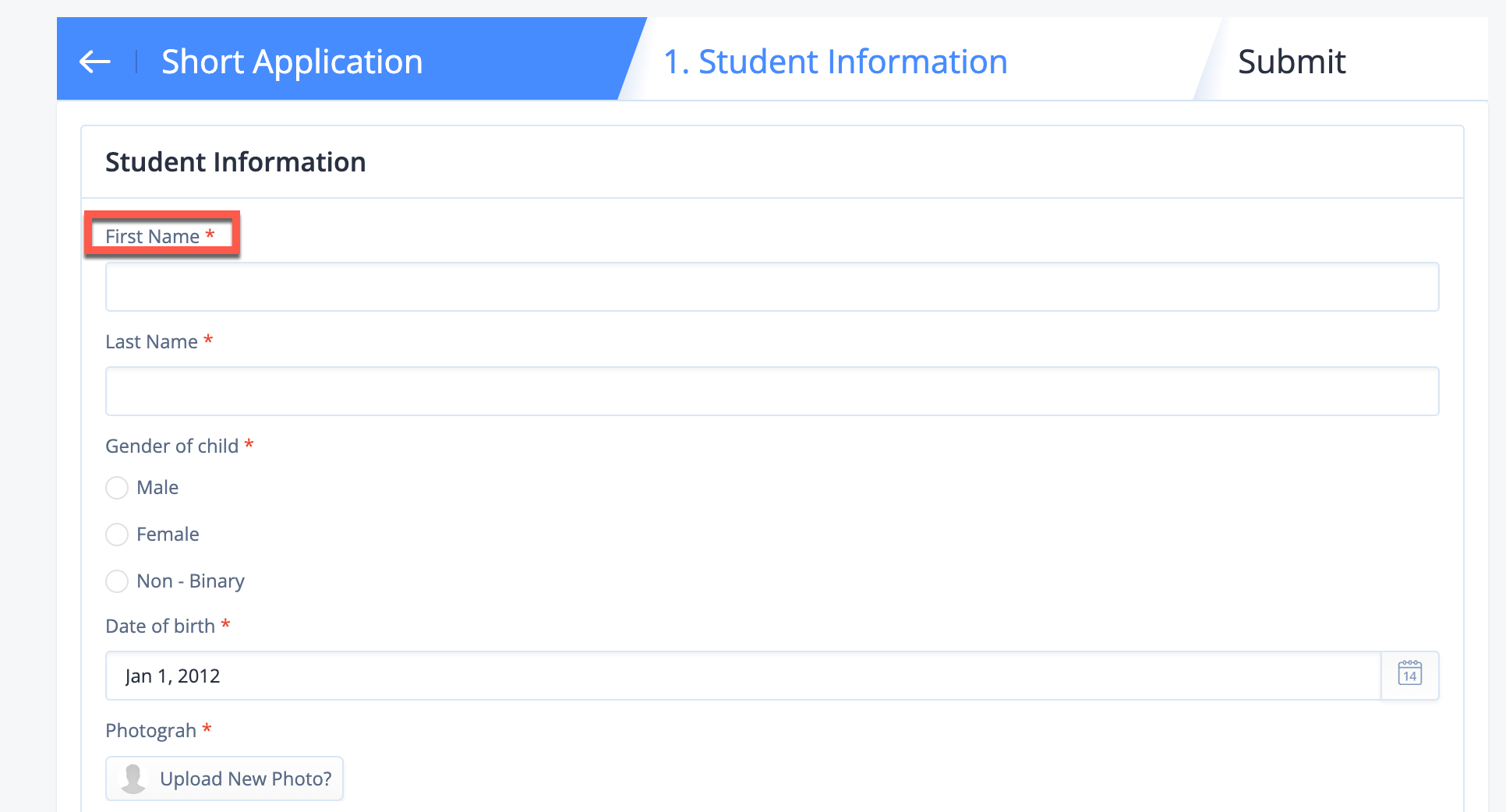
Task: Click the Date of birth field showing Jan 1, 2012
Action: [x=743, y=676]
